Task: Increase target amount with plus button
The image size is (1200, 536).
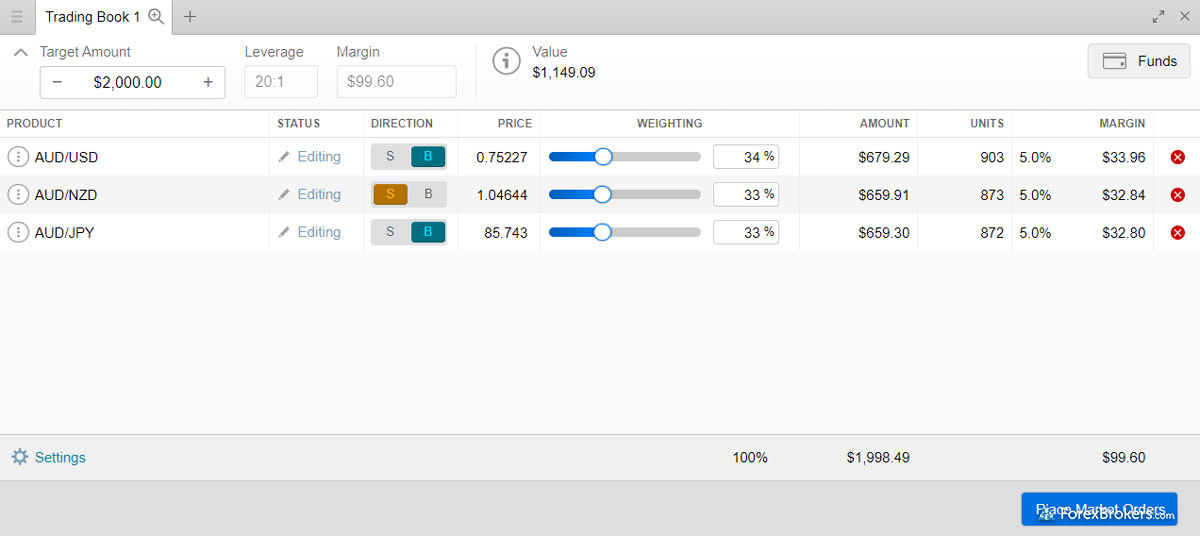Action: tap(208, 82)
